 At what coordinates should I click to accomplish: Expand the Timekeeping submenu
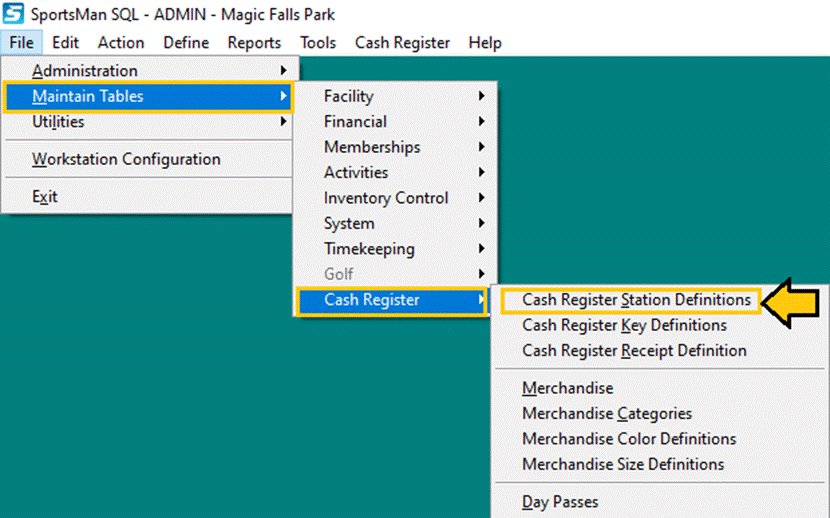(369, 249)
